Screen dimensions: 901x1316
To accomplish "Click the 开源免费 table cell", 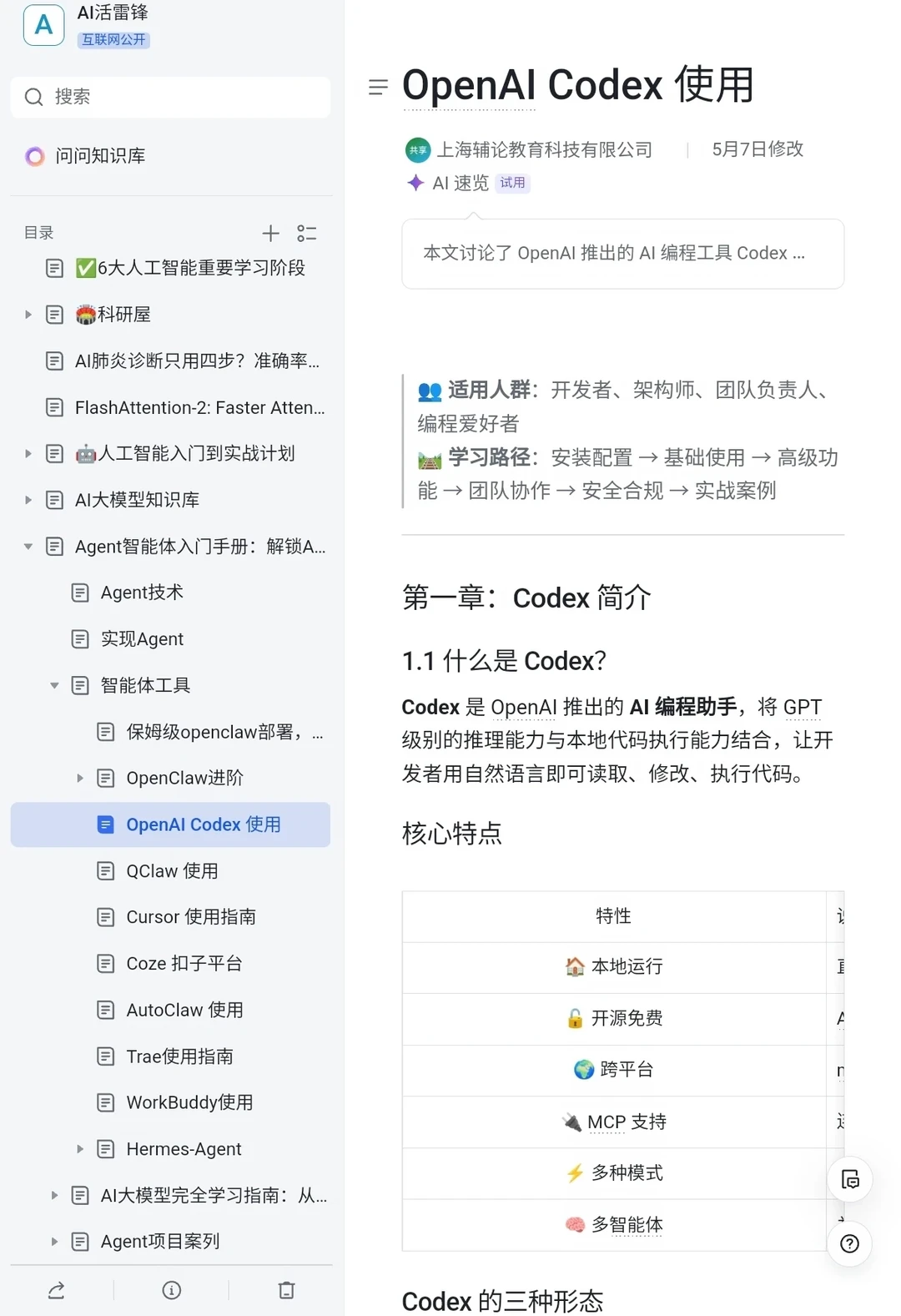I will [614, 1019].
